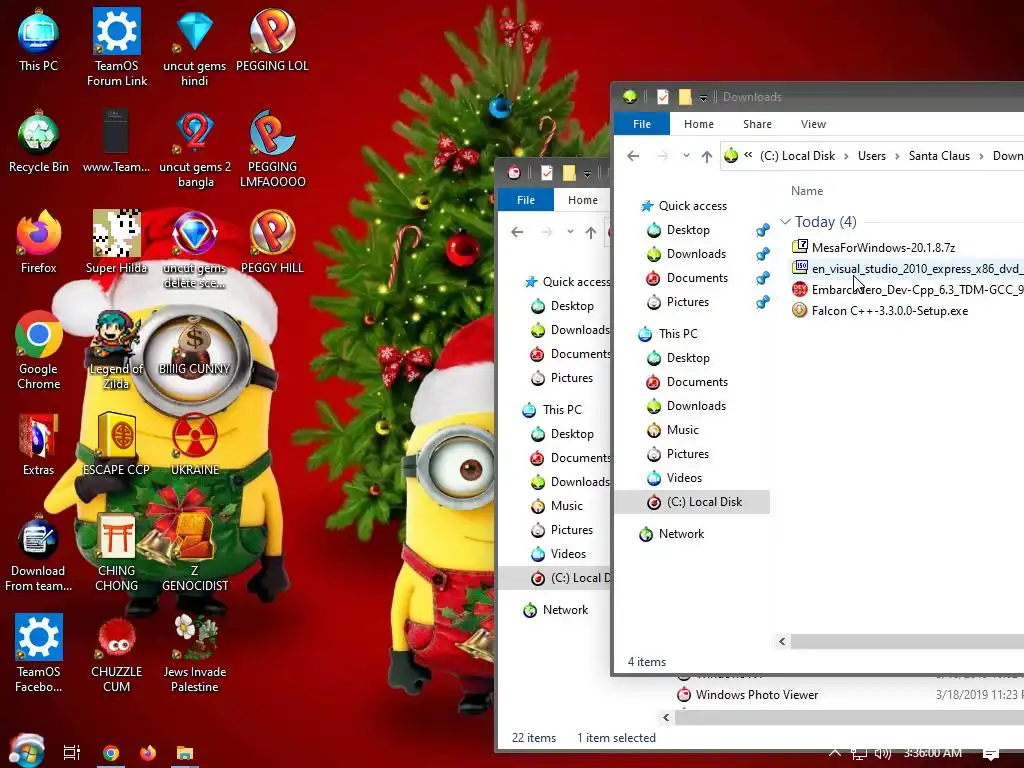Show hidden system tray icons chevron
The width and height of the screenshot is (1024, 768).
[x=835, y=753]
